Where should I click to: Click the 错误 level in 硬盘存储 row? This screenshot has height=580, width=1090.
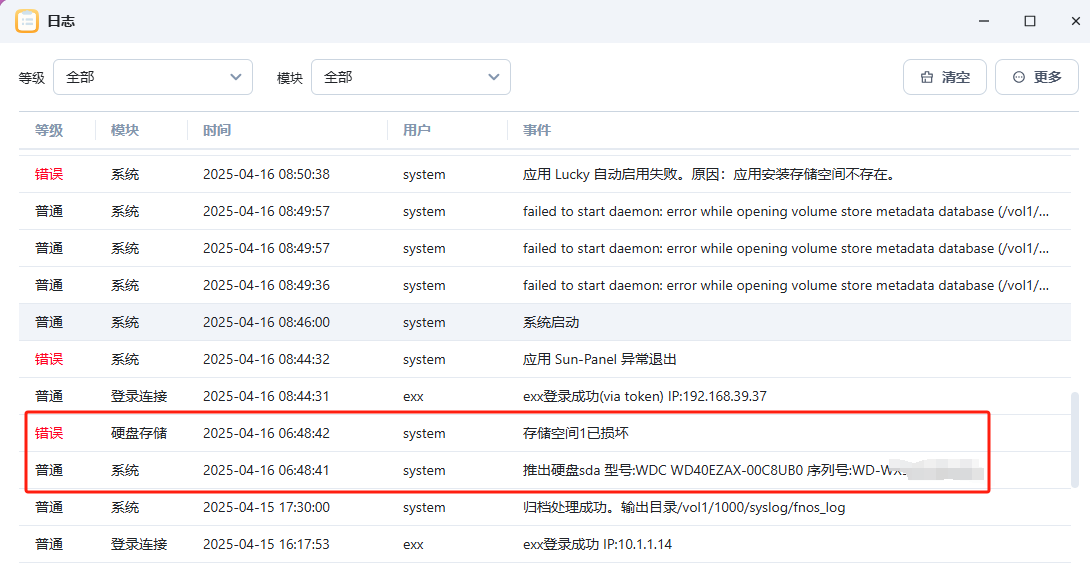click(49, 433)
